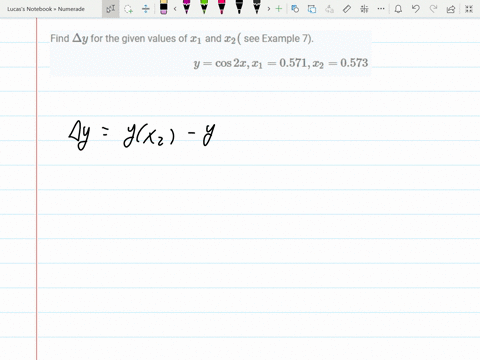Screen dimensions: 480x360
Task: Toggle the Ruler tool
Action: 347,9
